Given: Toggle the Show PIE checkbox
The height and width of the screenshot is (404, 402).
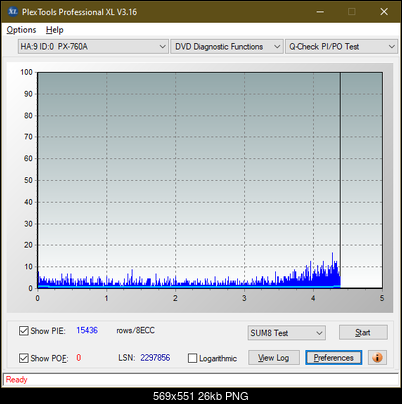Looking at the screenshot, I should [24, 331].
